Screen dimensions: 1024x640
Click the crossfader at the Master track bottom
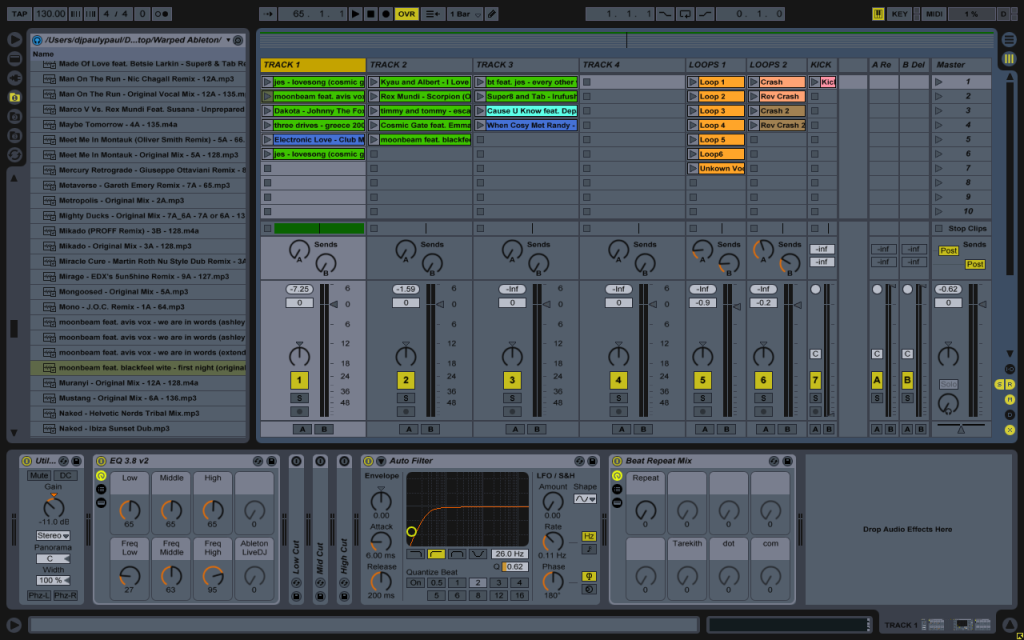coord(961,429)
